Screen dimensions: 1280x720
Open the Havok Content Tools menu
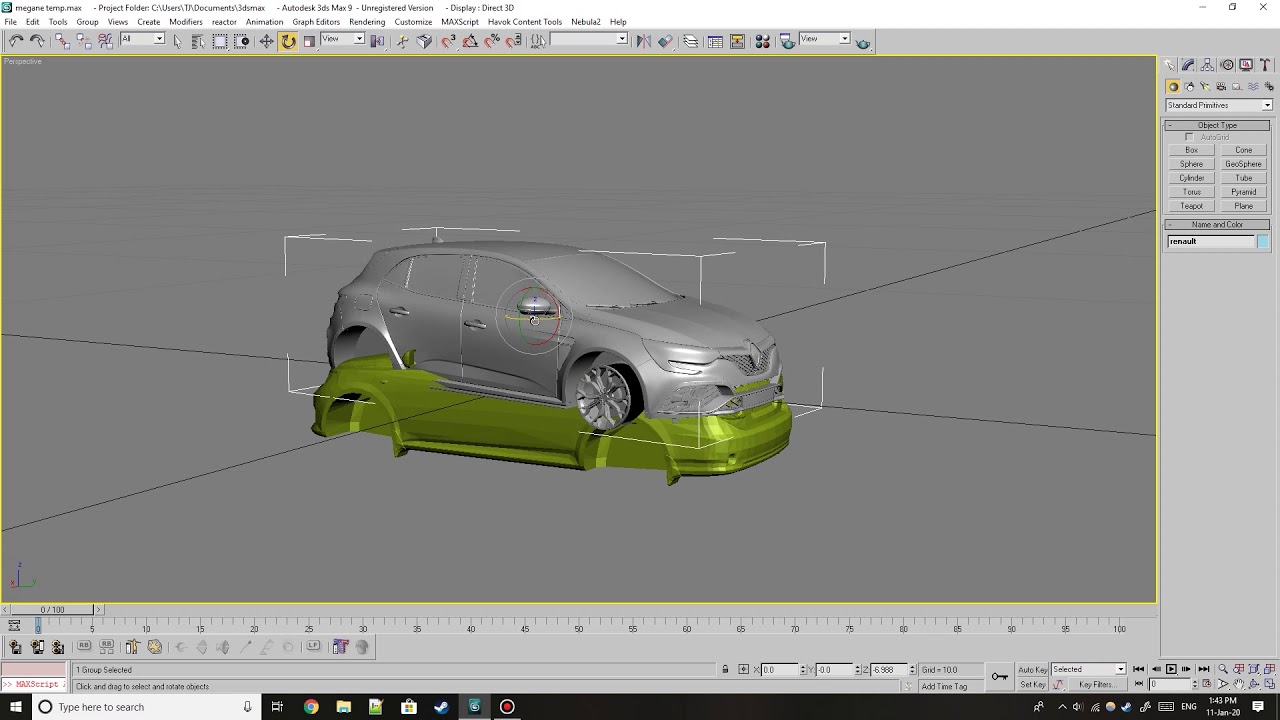pos(525,21)
